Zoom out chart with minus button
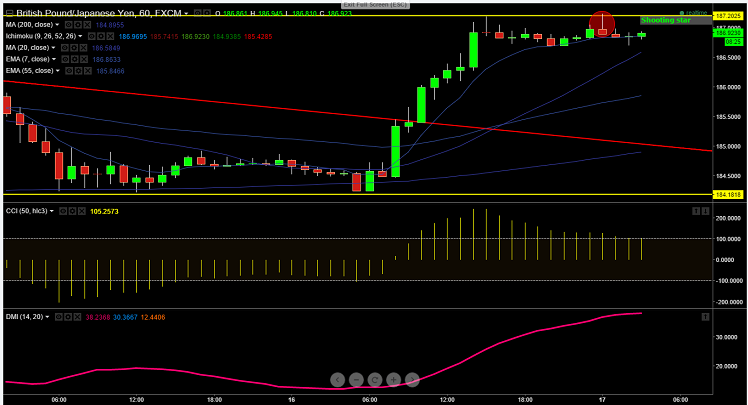 (356, 380)
